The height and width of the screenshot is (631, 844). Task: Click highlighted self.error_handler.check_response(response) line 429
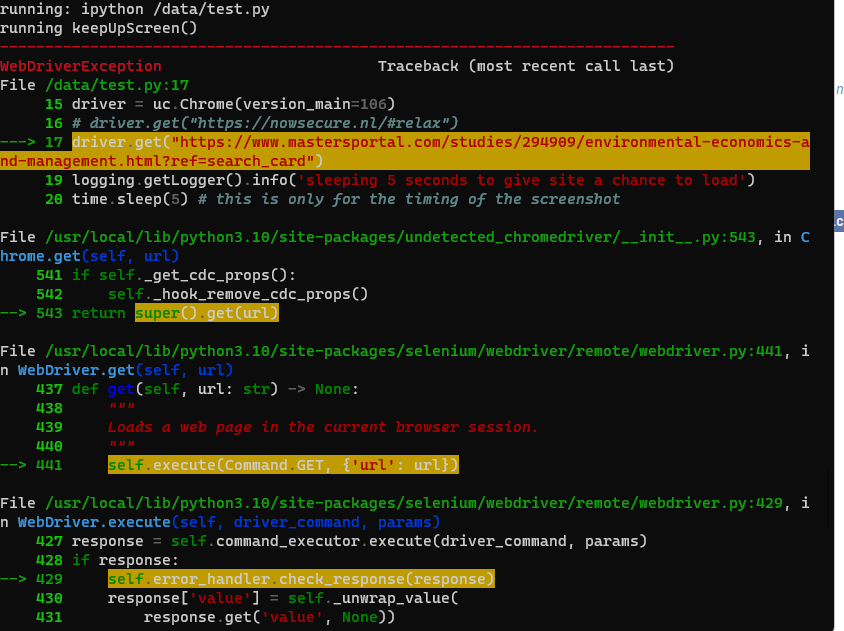(301, 579)
